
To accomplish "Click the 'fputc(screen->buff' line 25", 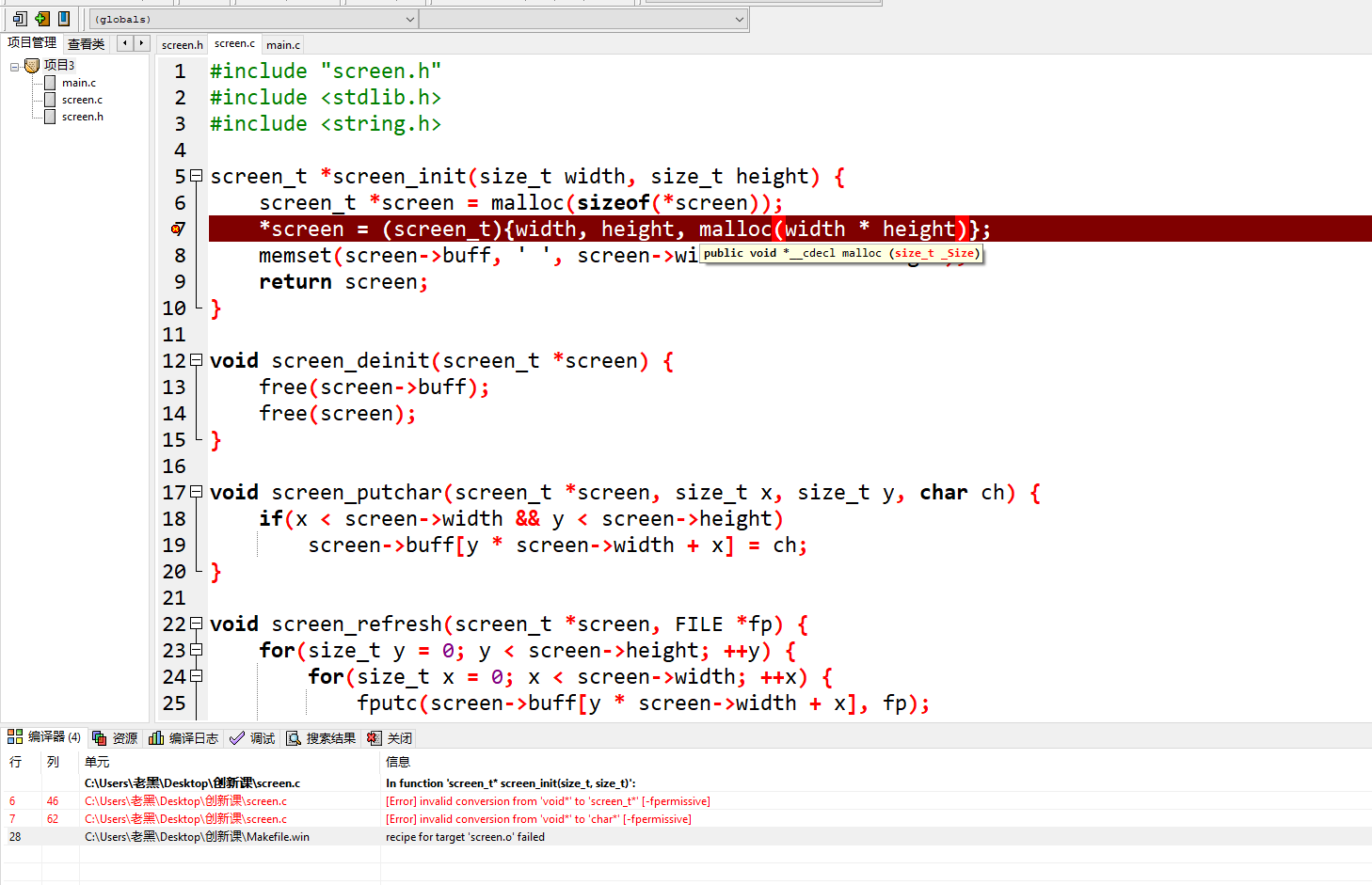I will (644, 703).
